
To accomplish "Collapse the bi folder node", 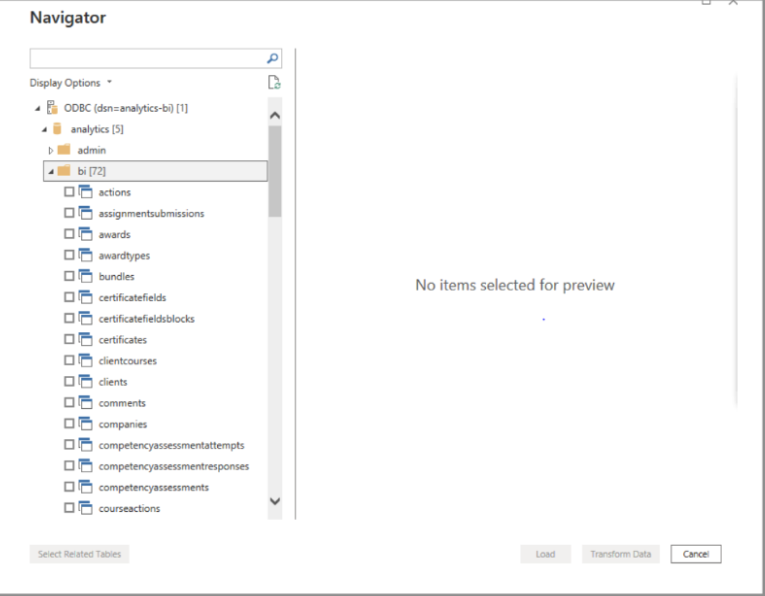I will tap(51, 171).
